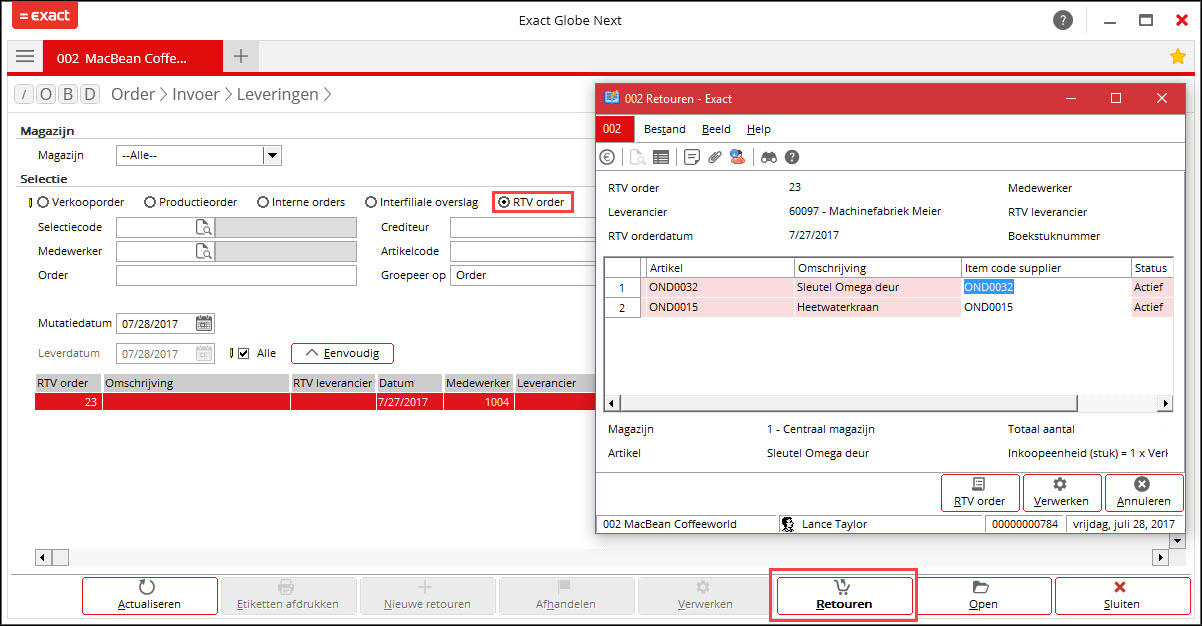
Task: Click the OND0015 article cell
Action: (x=719, y=307)
